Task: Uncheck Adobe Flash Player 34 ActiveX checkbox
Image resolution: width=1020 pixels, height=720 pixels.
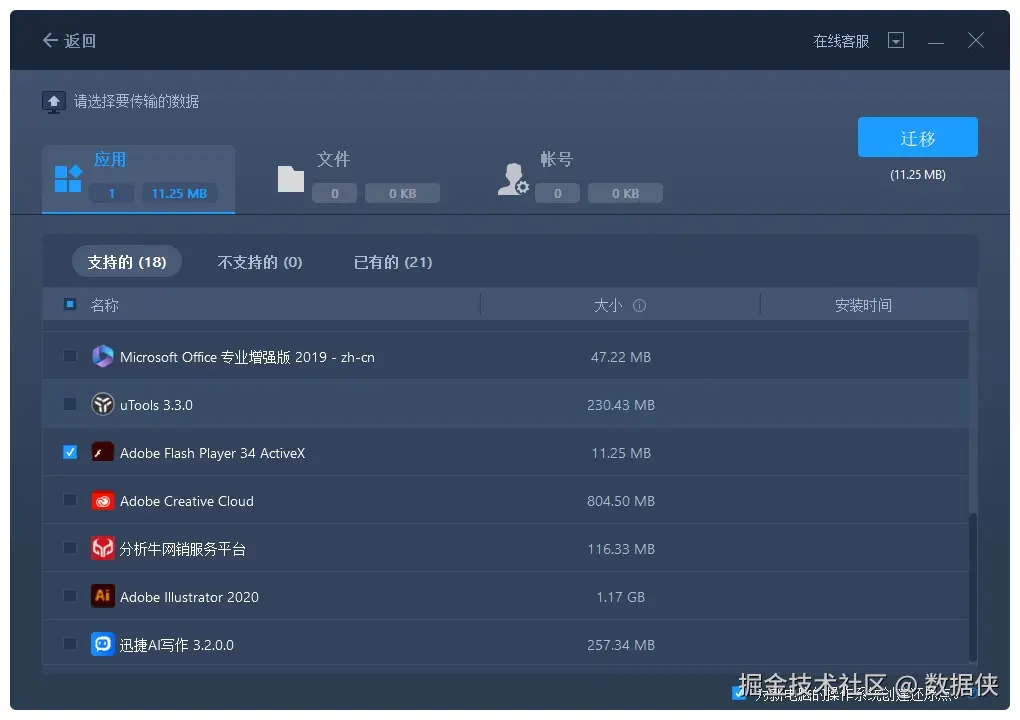Action: click(70, 452)
